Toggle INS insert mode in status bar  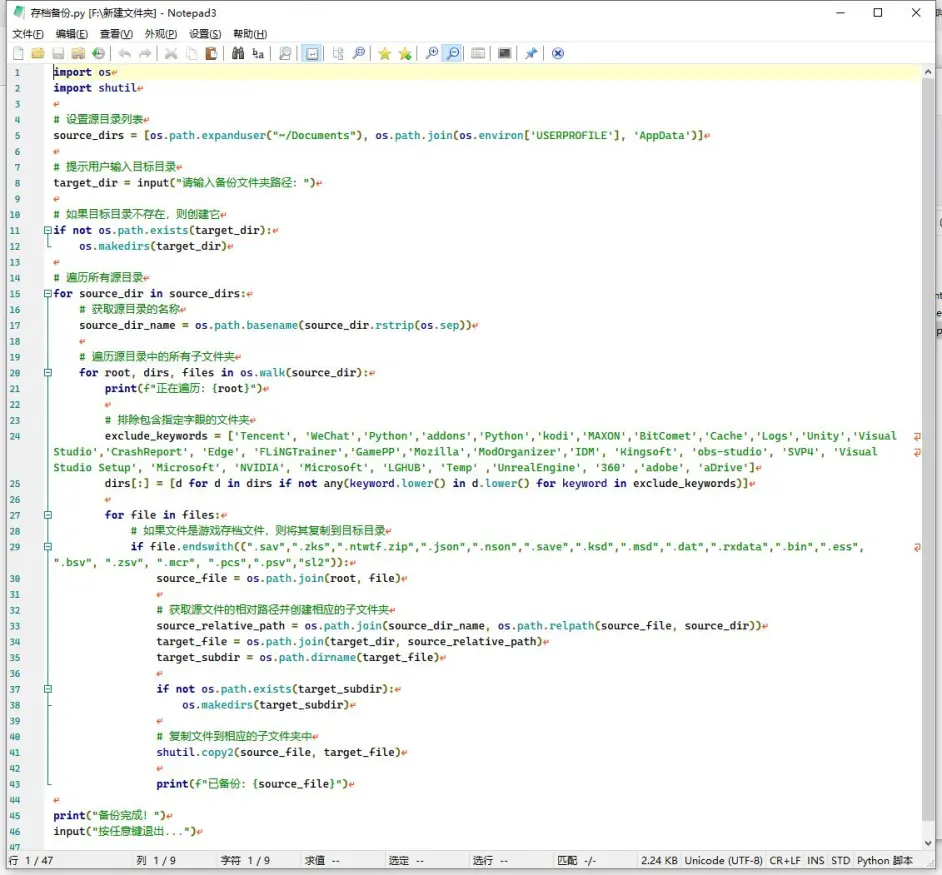[816, 860]
